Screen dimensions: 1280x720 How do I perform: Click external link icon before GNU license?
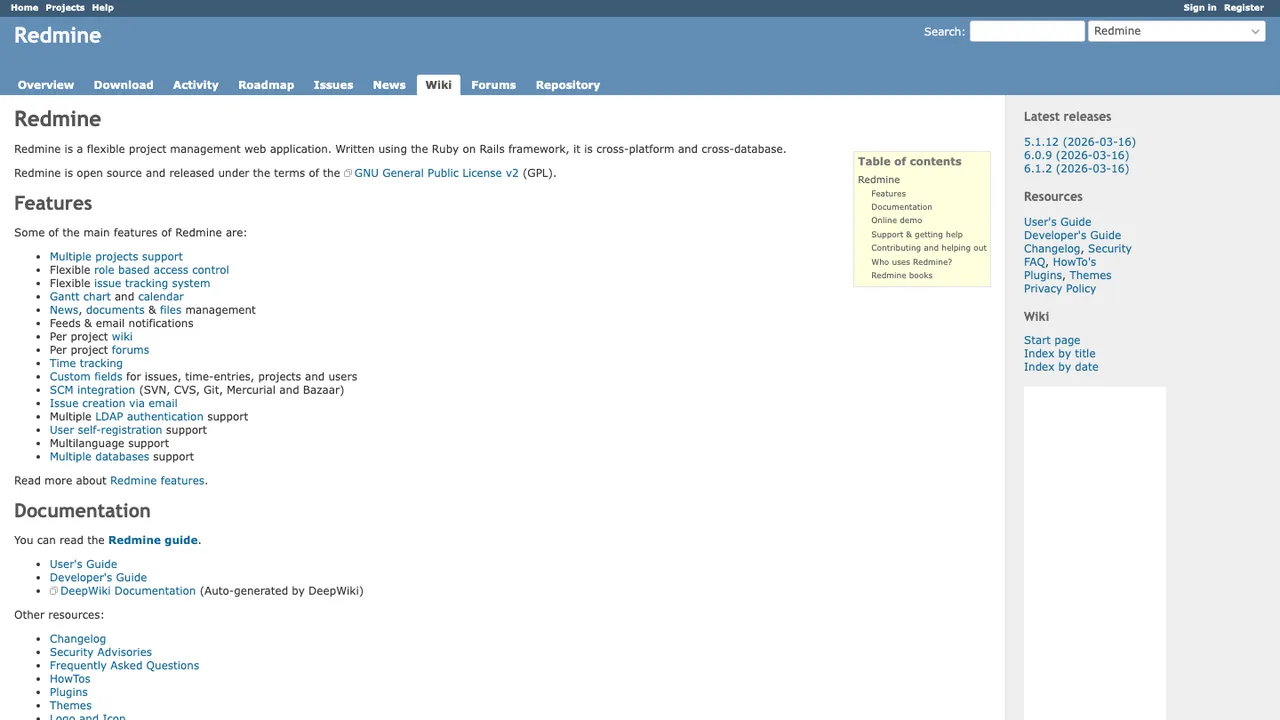click(348, 173)
